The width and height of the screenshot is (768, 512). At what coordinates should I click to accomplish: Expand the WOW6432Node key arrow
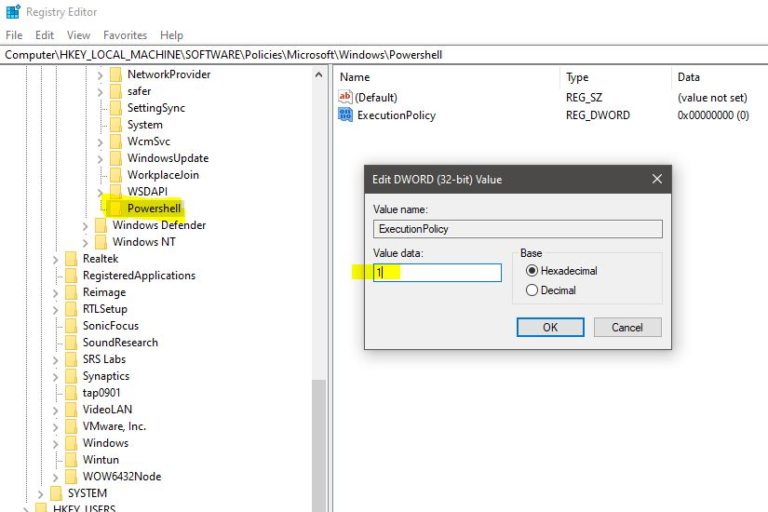click(x=55, y=477)
